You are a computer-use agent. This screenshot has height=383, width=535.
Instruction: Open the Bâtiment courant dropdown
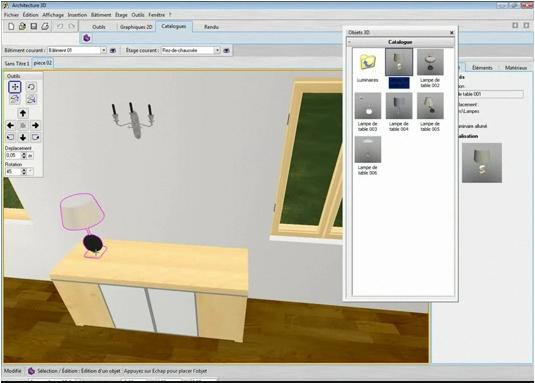pyautogui.click(x=103, y=50)
